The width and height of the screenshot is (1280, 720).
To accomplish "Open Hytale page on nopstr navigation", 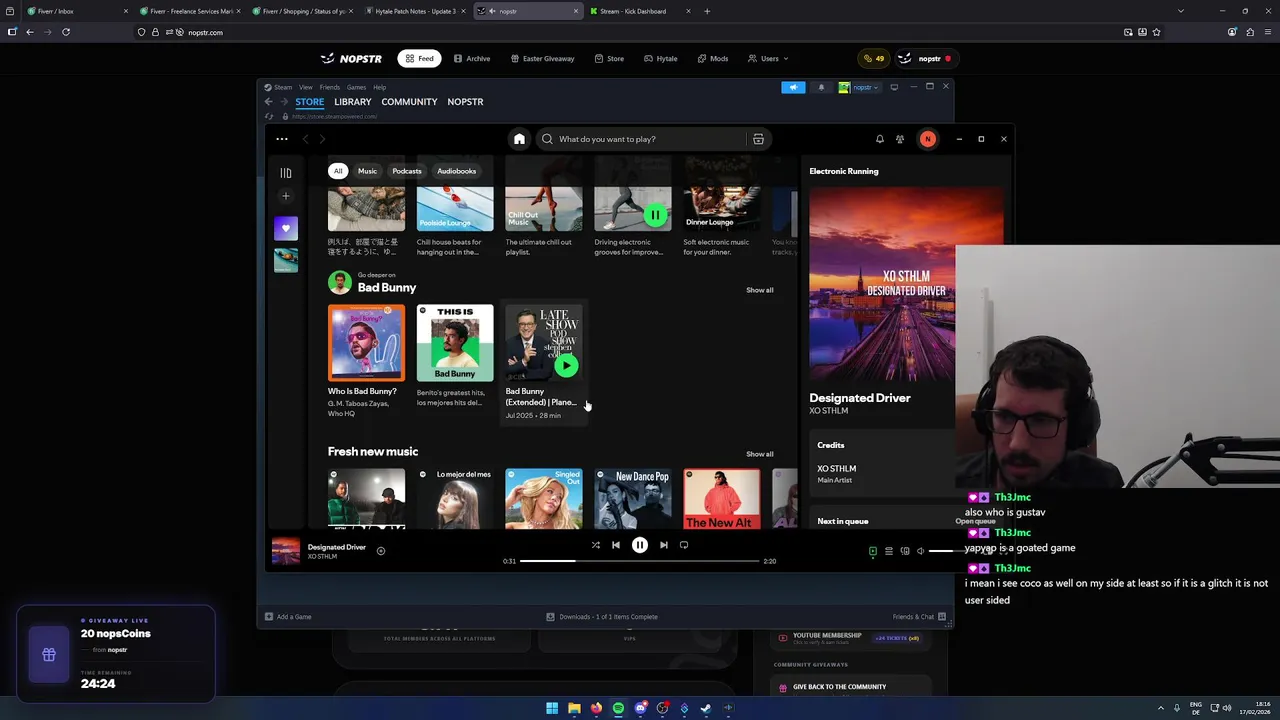I will (x=661, y=58).
